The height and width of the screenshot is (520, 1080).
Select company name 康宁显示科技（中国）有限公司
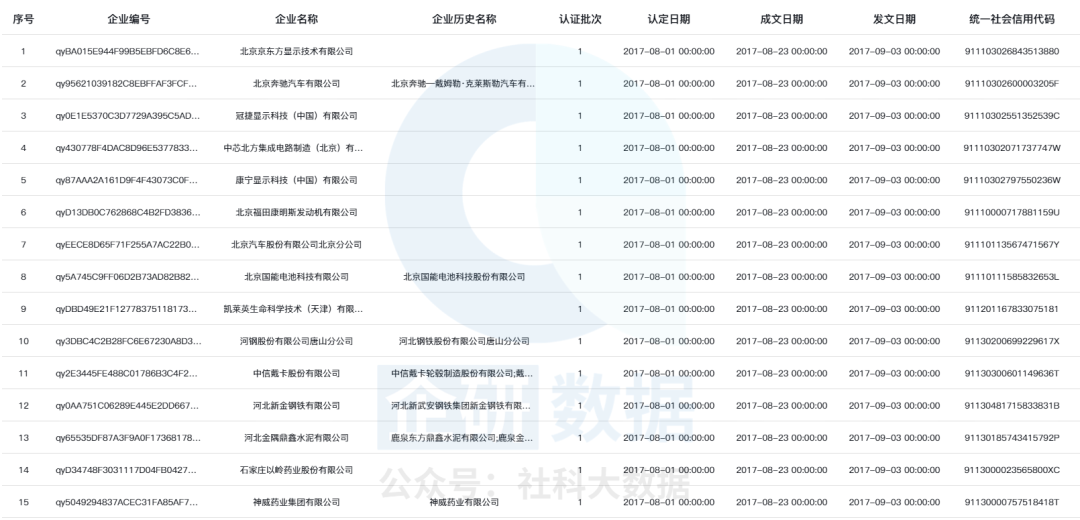click(x=296, y=180)
